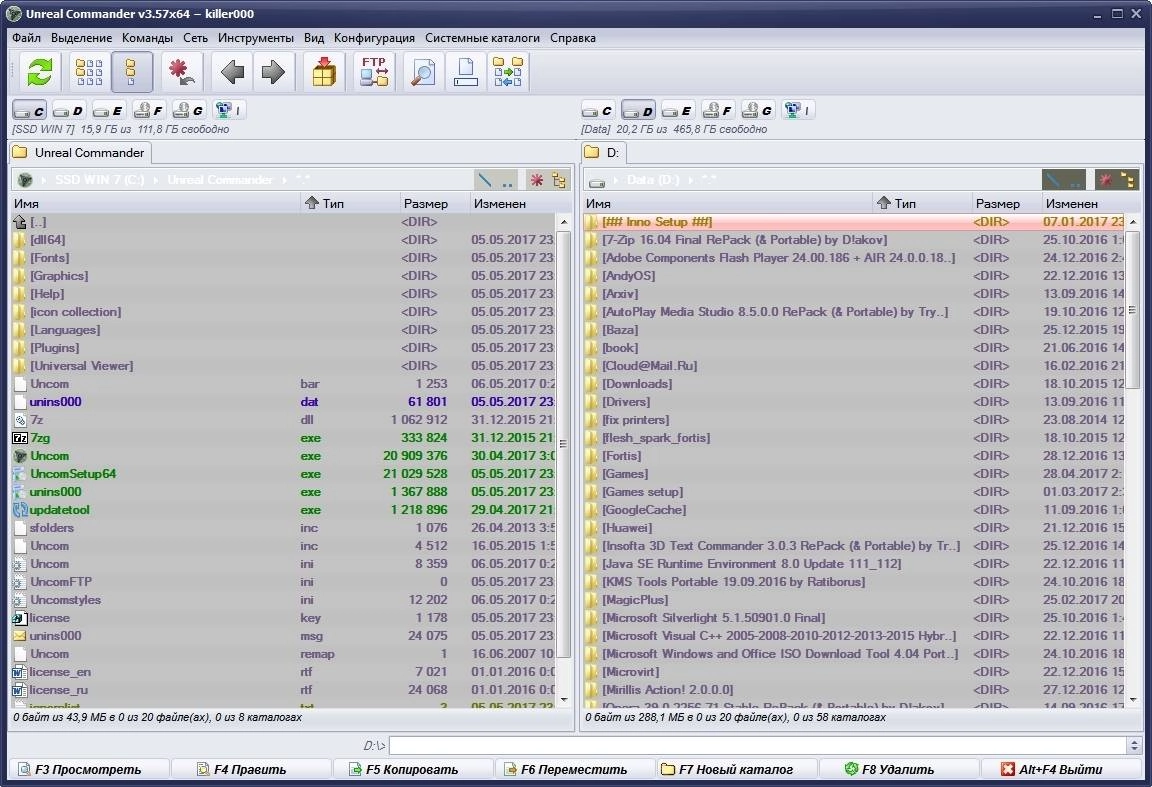Click left panel red star favorites icon
Viewport: 1152px width, 787px height.
click(x=537, y=179)
